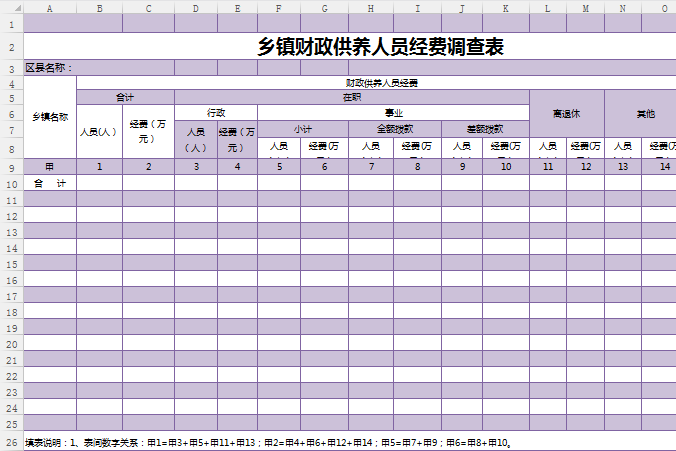Click the 区县名称 cell
676x451 pixels.
click(x=49, y=68)
